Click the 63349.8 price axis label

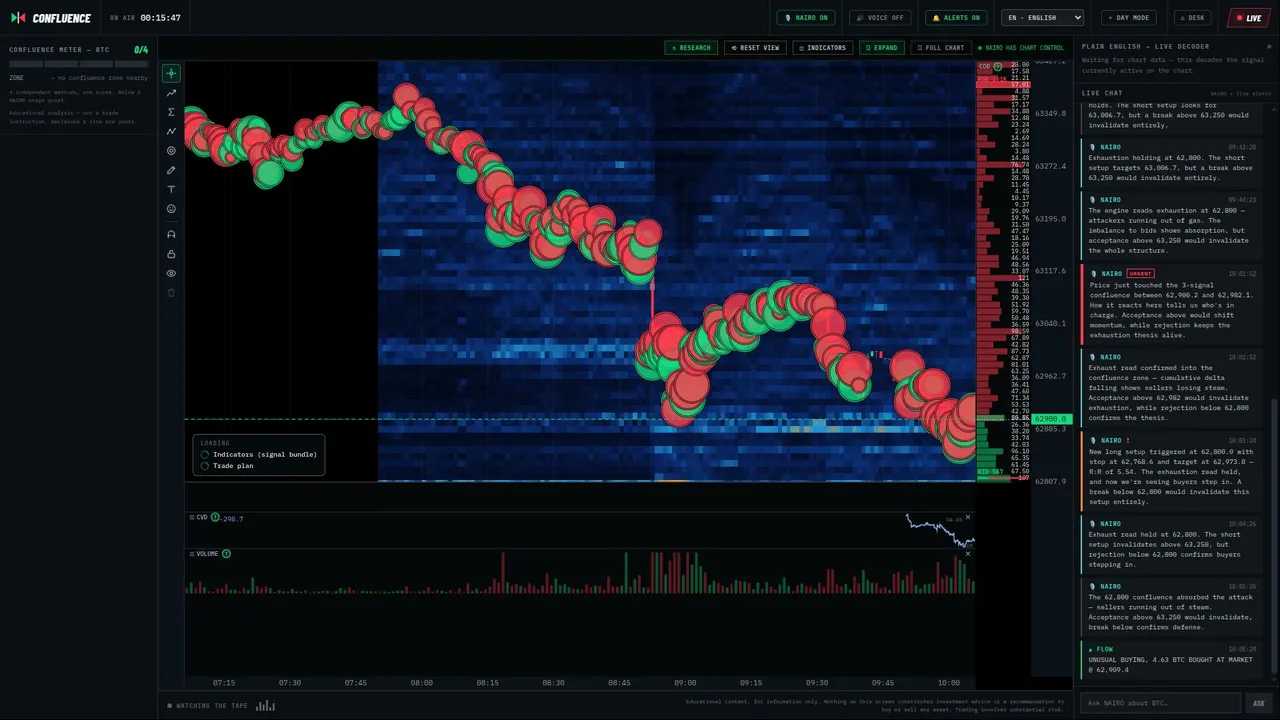(1051, 113)
